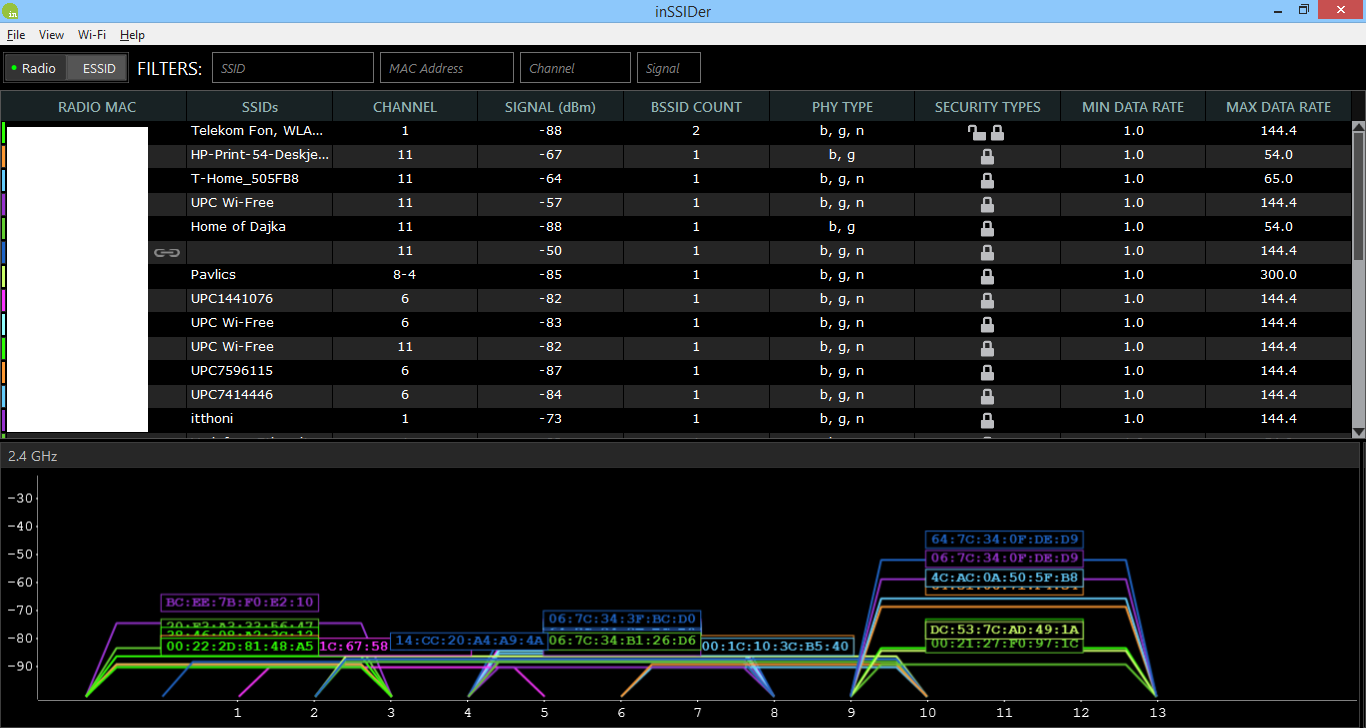Click lock icon on itthoni row
This screenshot has width=1366, height=728.
click(x=987, y=420)
